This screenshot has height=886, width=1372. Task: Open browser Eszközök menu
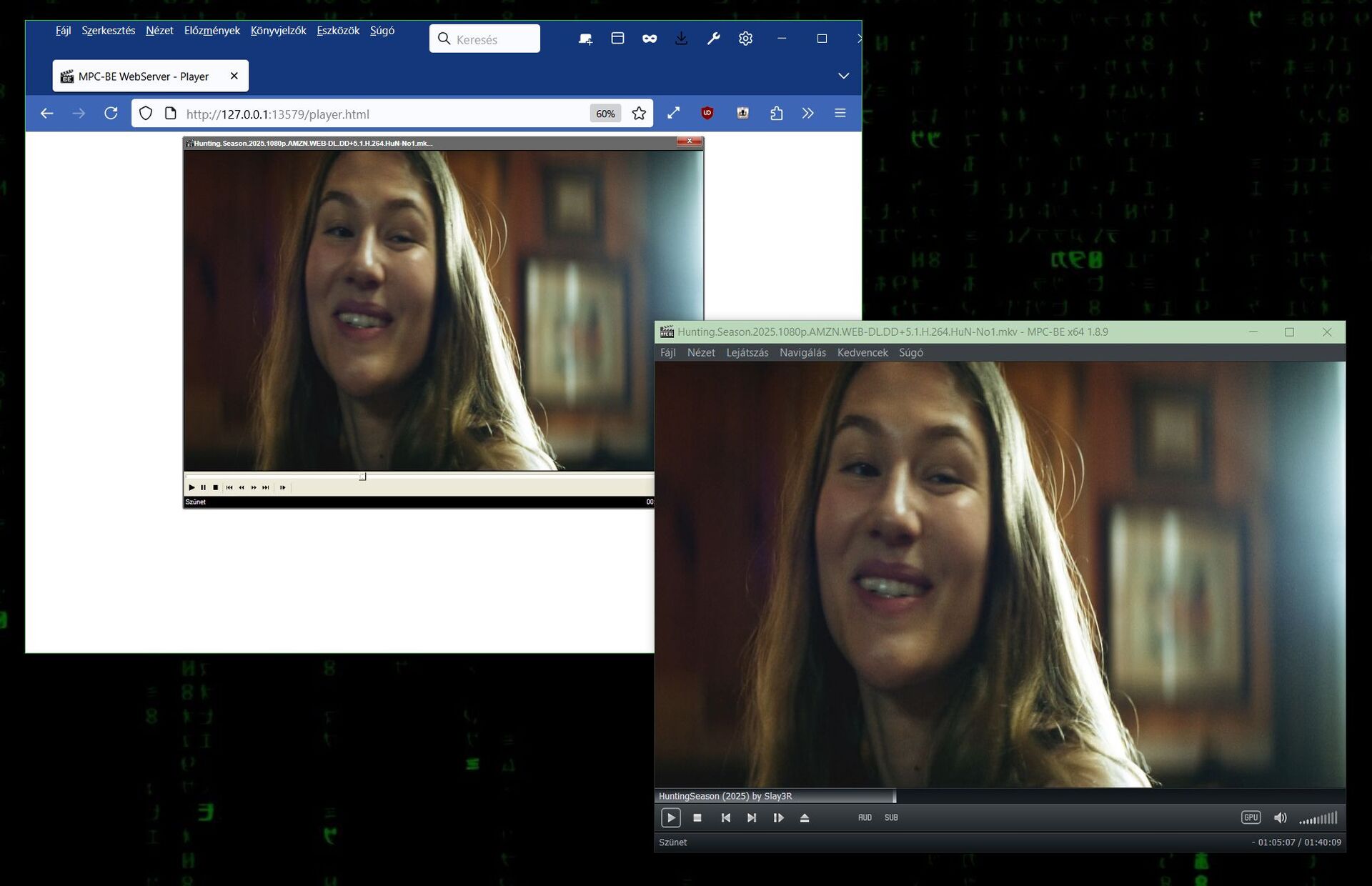click(338, 30)
